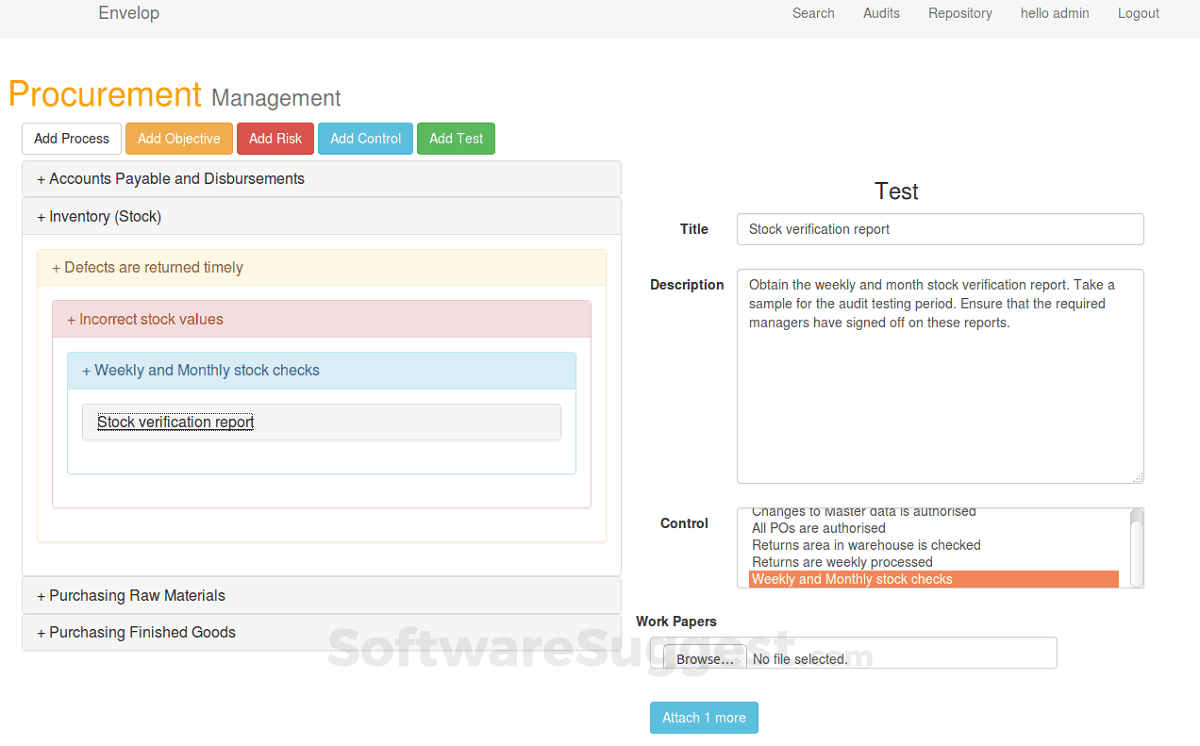Open the Audits page
This screenshot has width=1200, height=746.
pyautogui.click(x=881, y=13)
